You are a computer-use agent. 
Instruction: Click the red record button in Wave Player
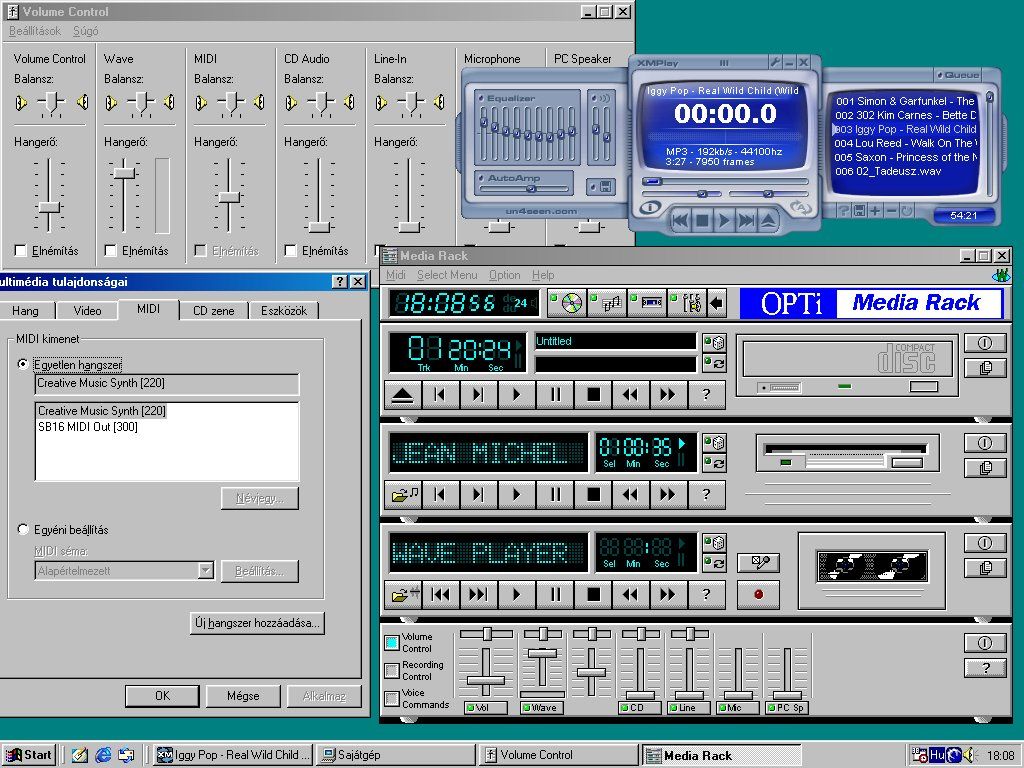pyautogui.click(x=758, y=594)
